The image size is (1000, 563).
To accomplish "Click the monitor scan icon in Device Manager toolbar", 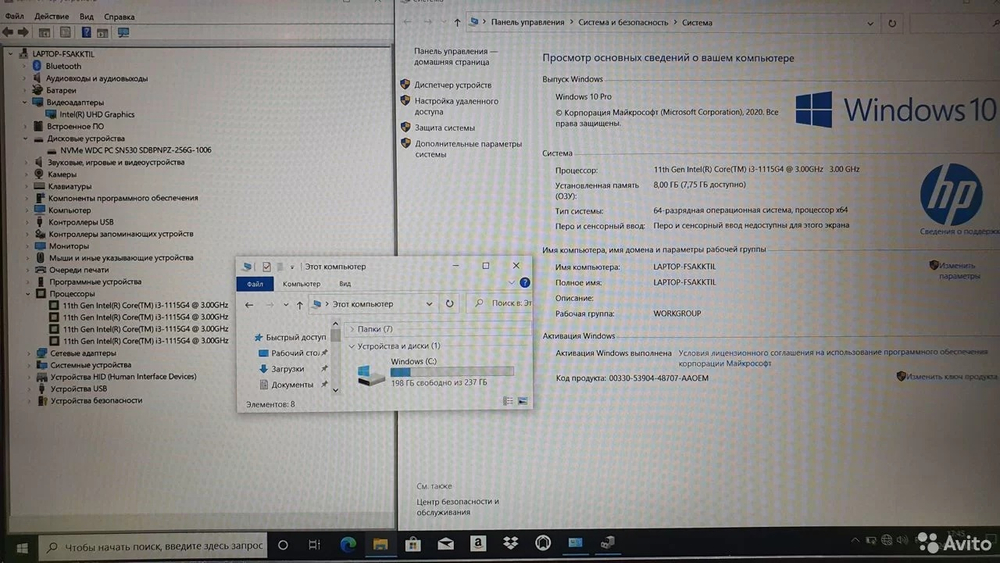I will [x=123, y=32].
